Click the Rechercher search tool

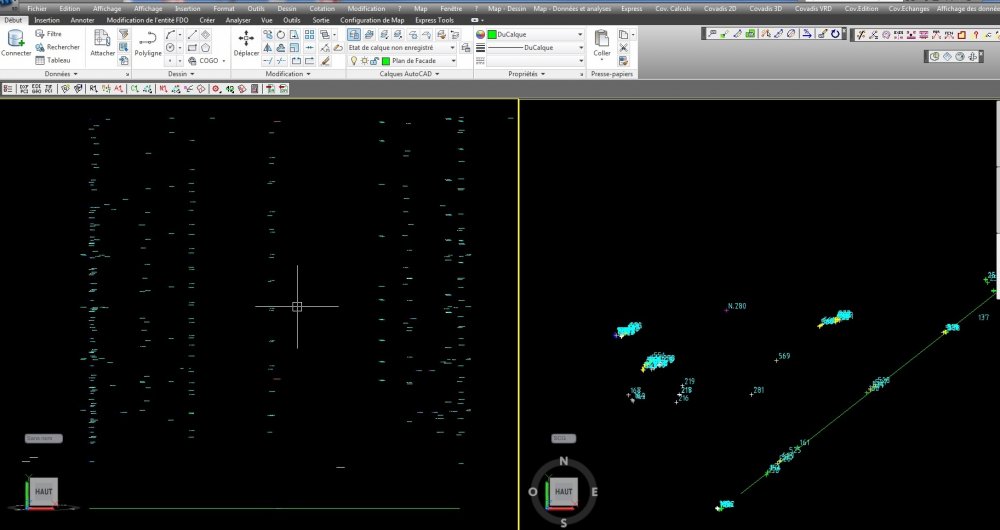coord(57,47)
